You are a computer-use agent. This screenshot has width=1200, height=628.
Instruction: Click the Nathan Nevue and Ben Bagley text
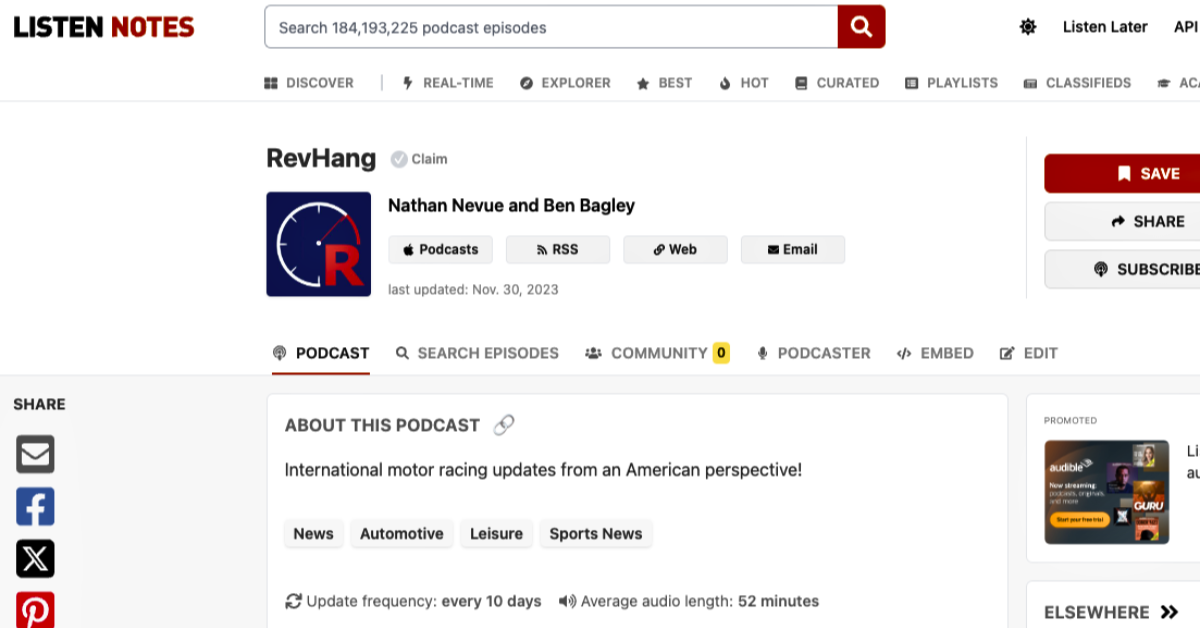coord(511,206)
